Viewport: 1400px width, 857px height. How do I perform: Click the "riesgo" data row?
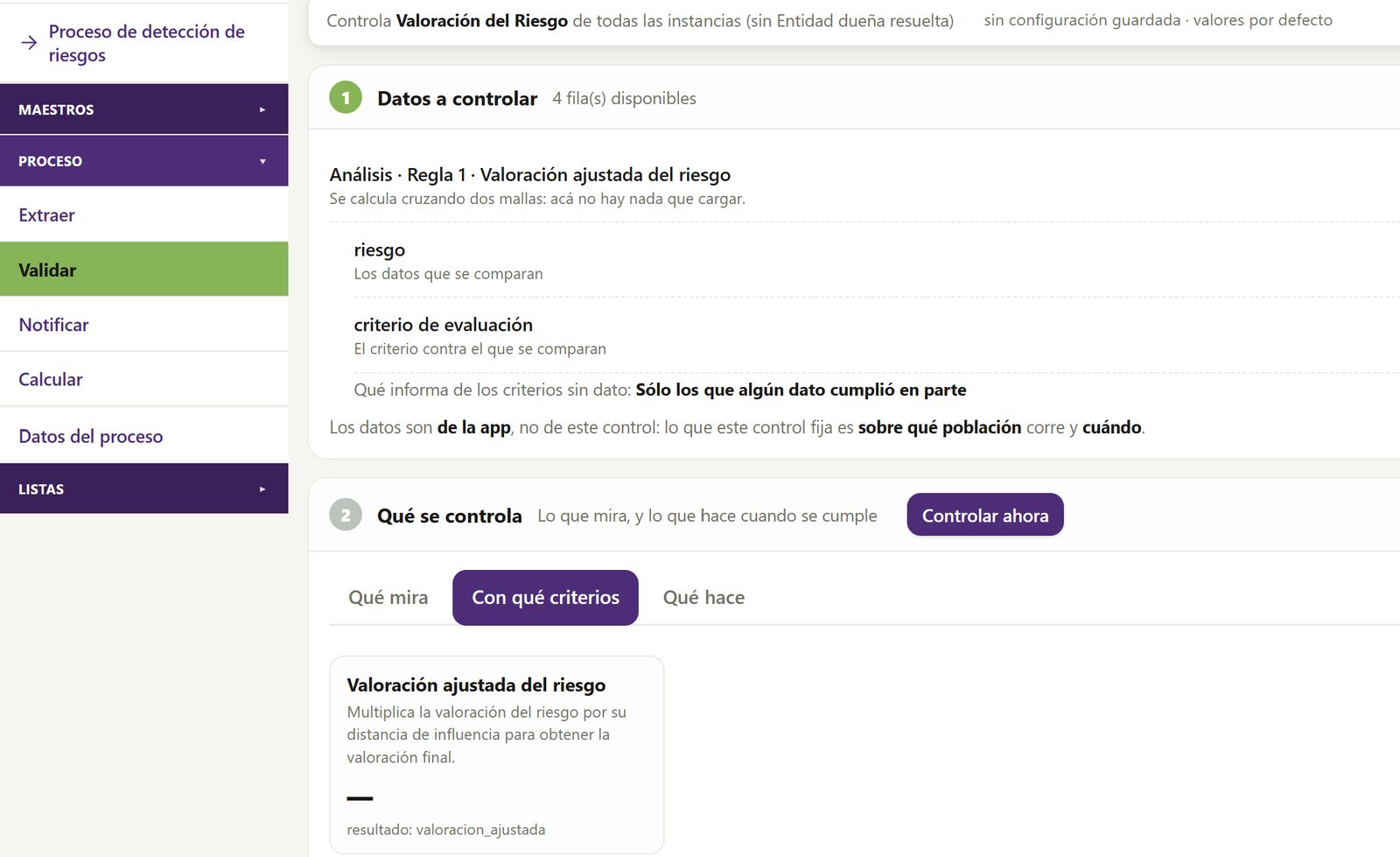pos(875,261)
